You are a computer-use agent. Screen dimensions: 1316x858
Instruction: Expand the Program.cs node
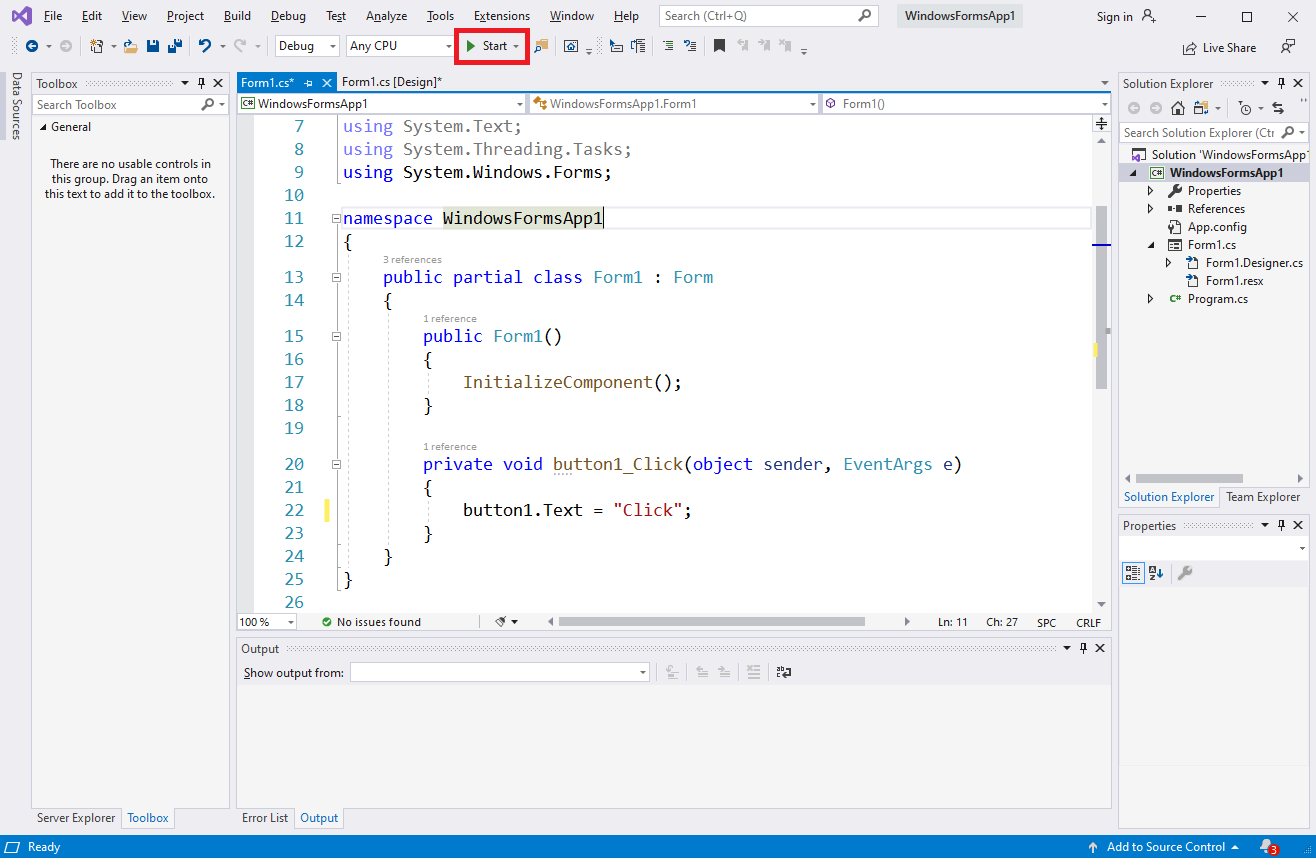[x=1150, y=299]
